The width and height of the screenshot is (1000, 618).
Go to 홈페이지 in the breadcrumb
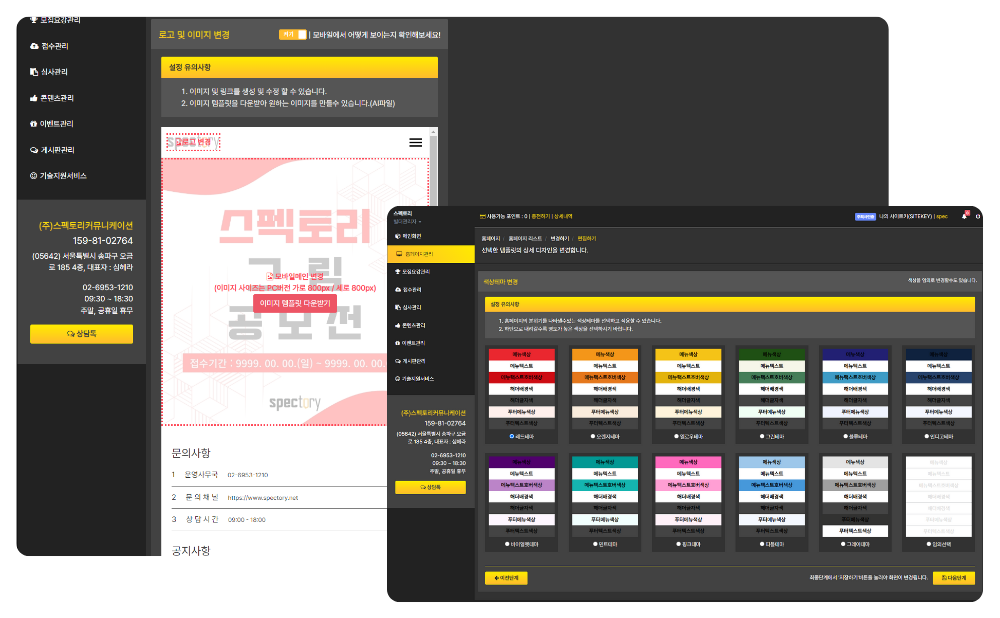click(490, 239)
